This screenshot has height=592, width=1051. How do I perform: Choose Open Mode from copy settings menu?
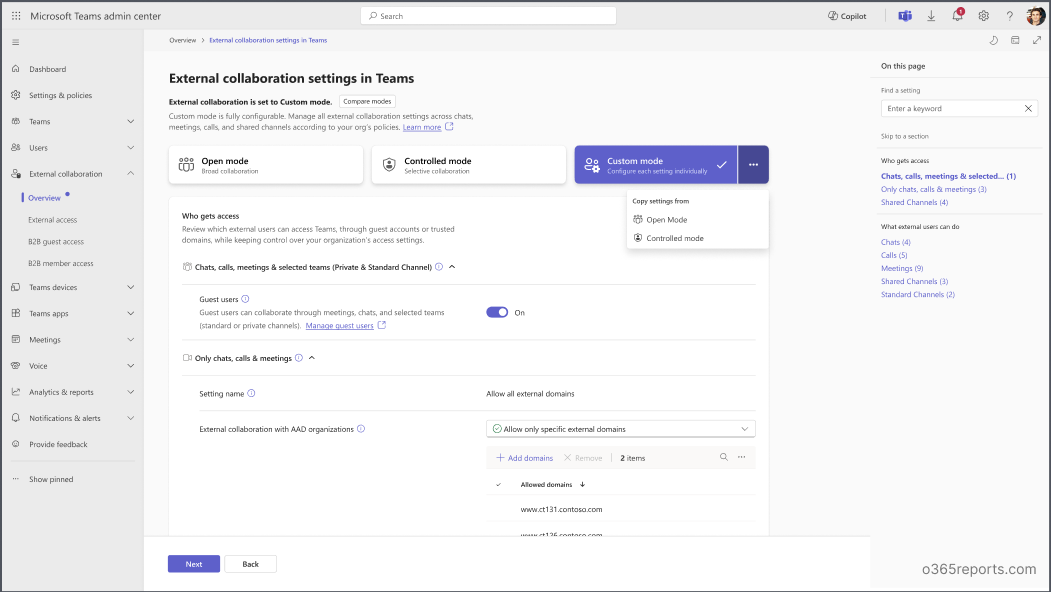pos(666,219)
